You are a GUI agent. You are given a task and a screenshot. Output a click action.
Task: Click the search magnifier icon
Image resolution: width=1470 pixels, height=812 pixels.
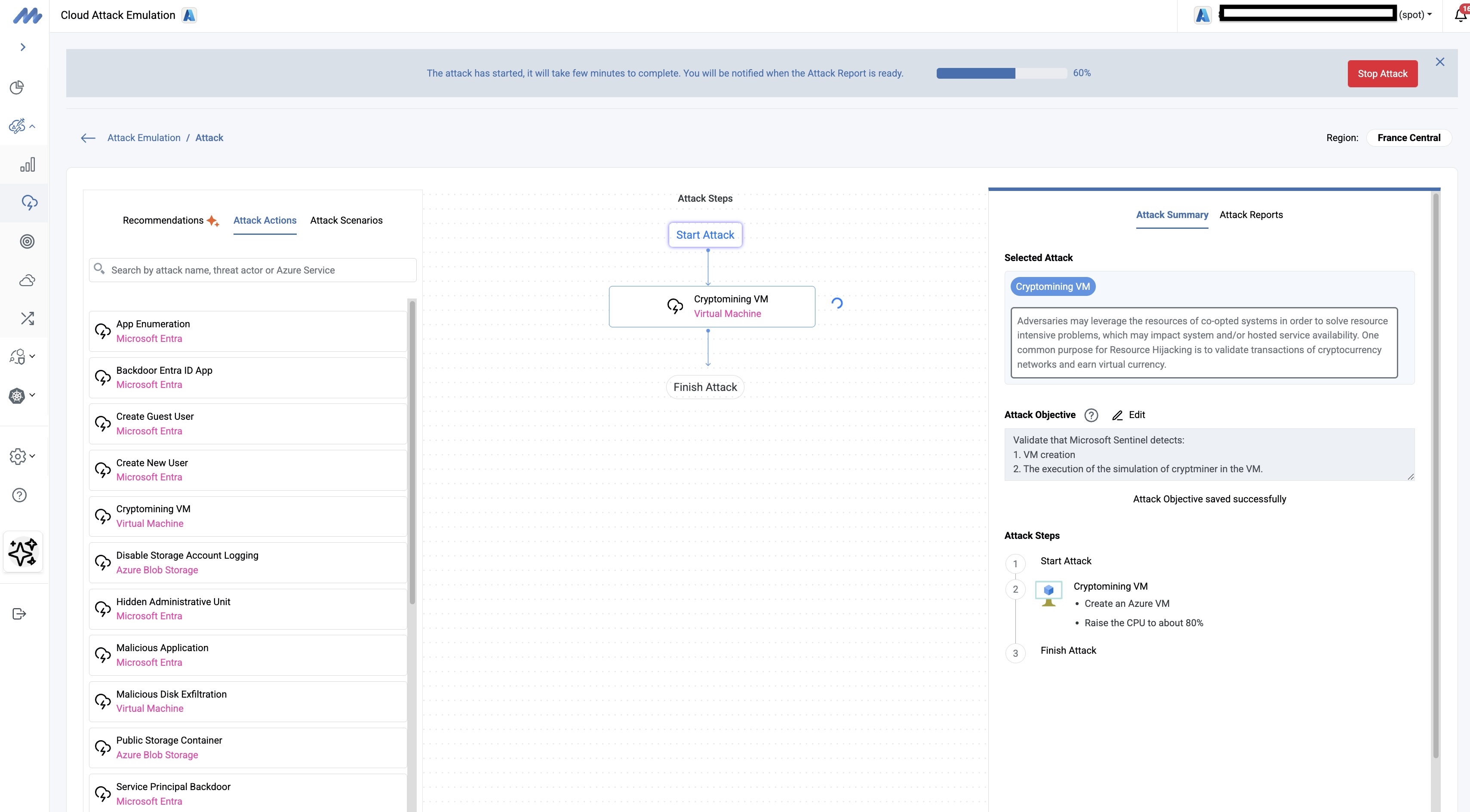click(x=99, y=268)
